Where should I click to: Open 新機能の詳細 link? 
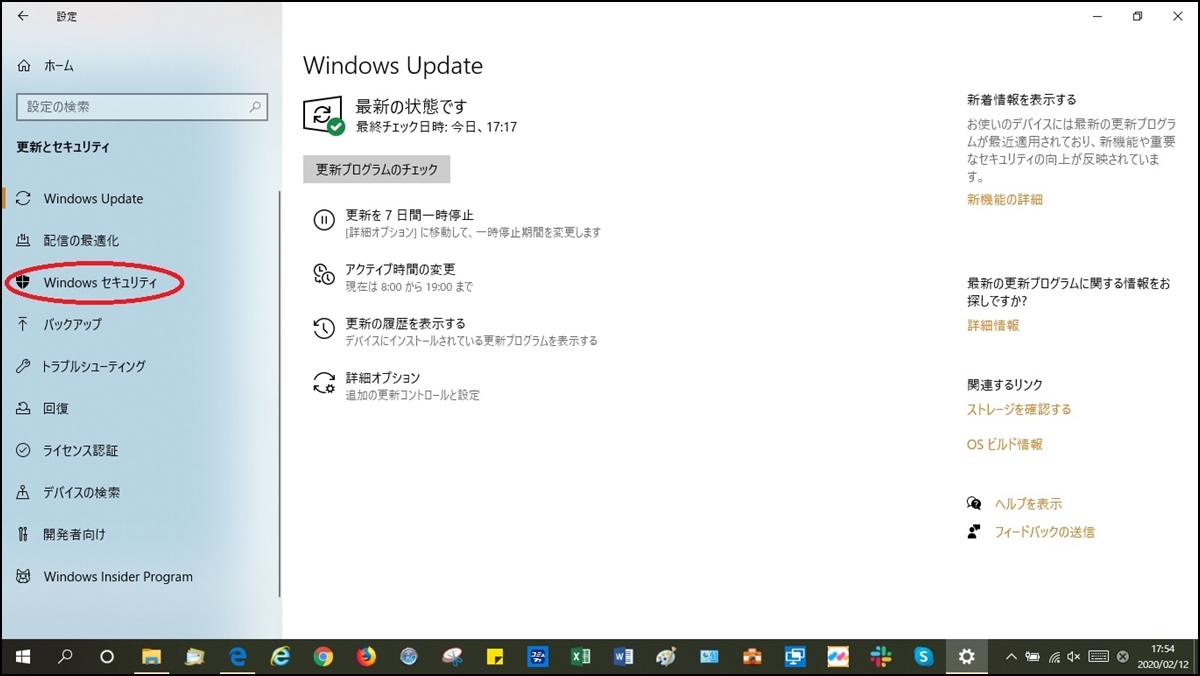click(x=1005, y=199)
